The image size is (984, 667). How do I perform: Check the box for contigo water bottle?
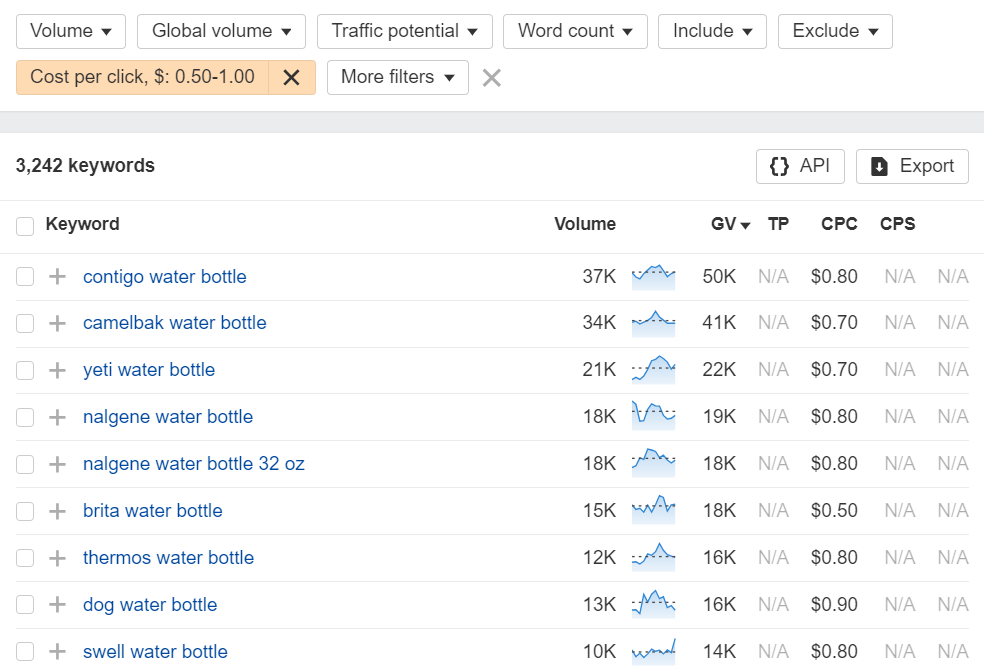(25, 277)
